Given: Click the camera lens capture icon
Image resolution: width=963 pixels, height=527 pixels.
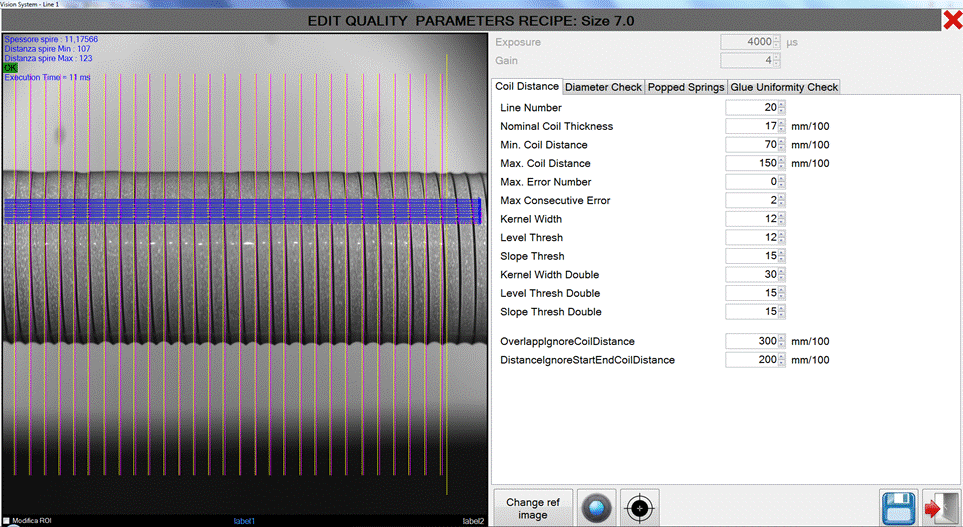Looking at the screenshot, I should pos(597,508).
